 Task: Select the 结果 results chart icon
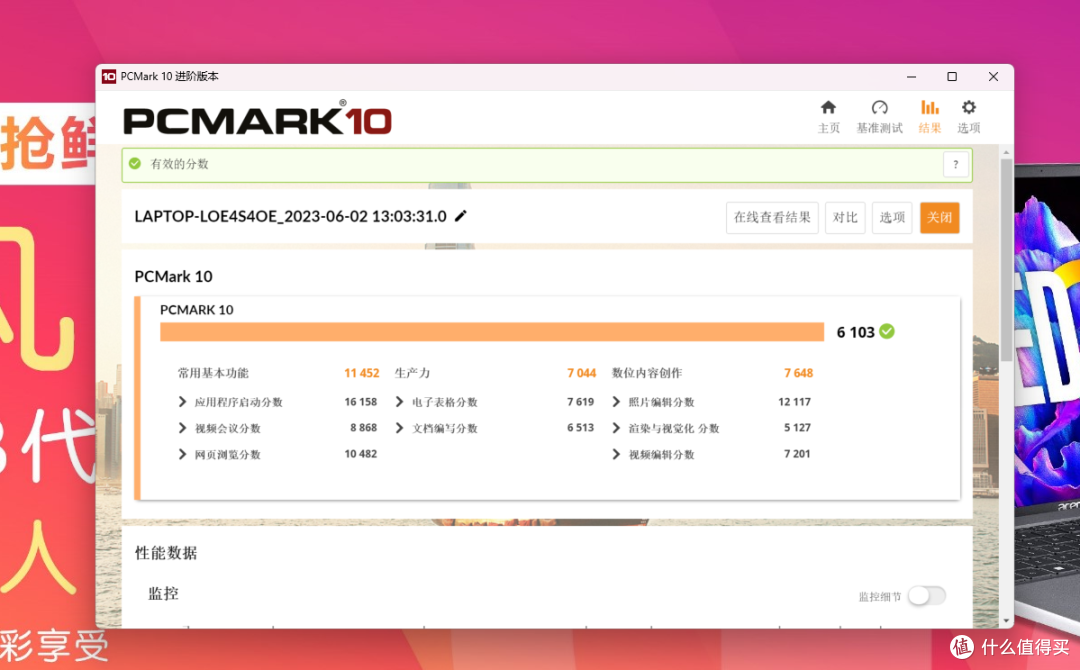point(930,107)
